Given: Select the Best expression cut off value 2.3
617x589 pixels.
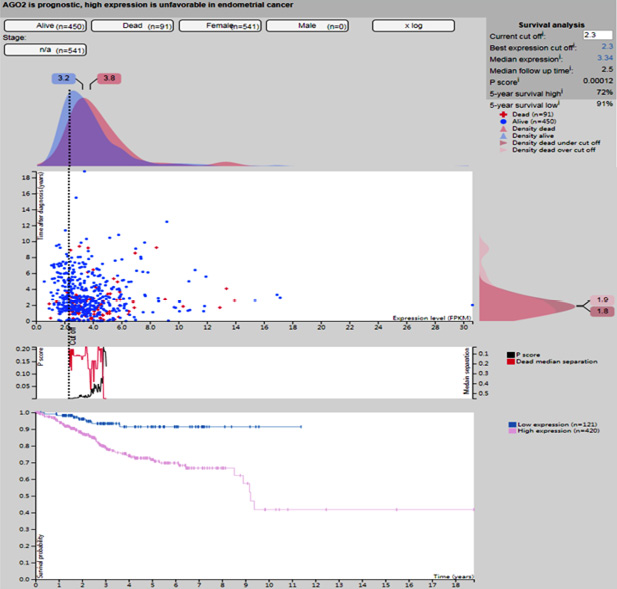Looking at the screenshot, I should [x=607, y=46].
